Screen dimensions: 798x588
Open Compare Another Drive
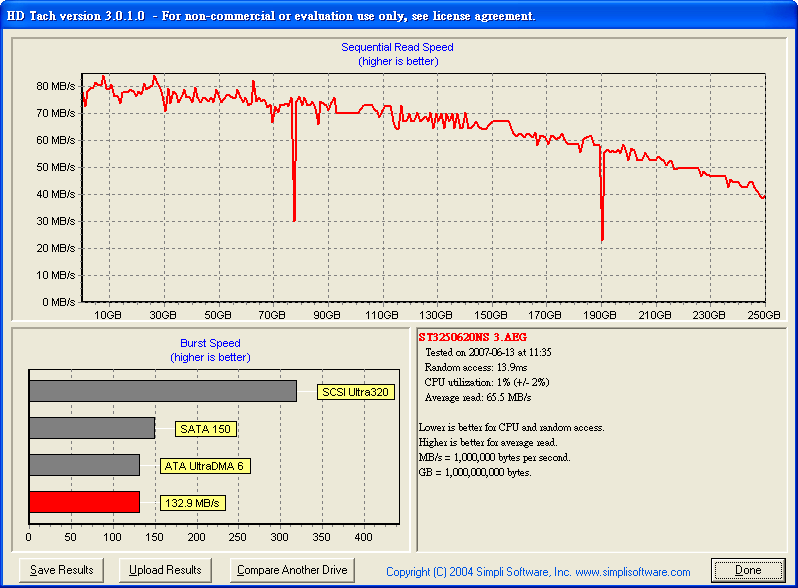tap(292, 570)
